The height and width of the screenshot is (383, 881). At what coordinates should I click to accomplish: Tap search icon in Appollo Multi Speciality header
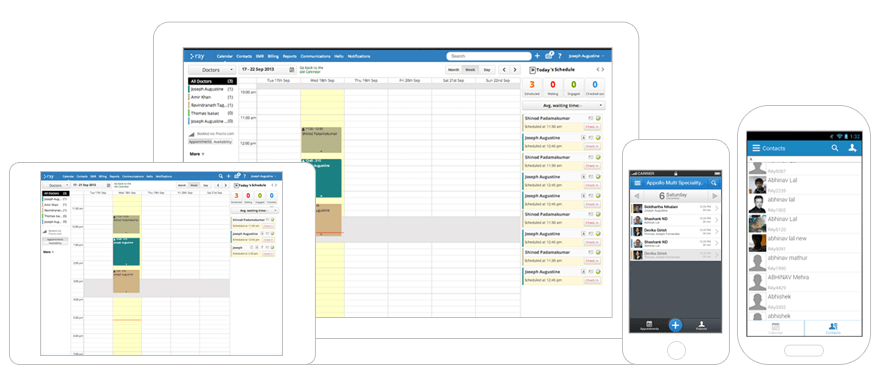(714, 183)
